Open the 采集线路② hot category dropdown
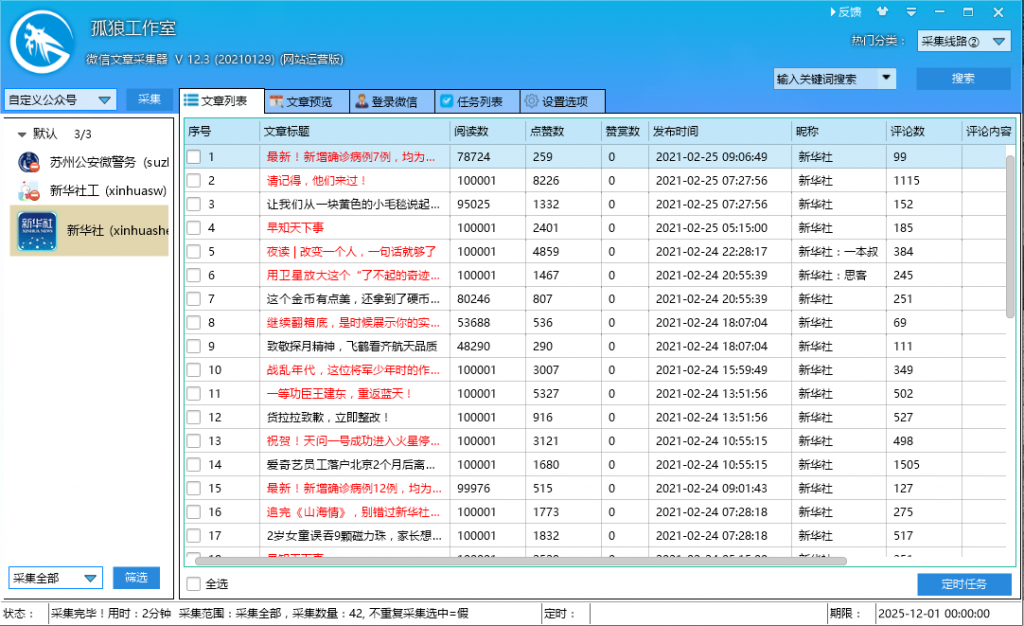The width and height of the screenshot is (1024, 626). tap(964, 41)
